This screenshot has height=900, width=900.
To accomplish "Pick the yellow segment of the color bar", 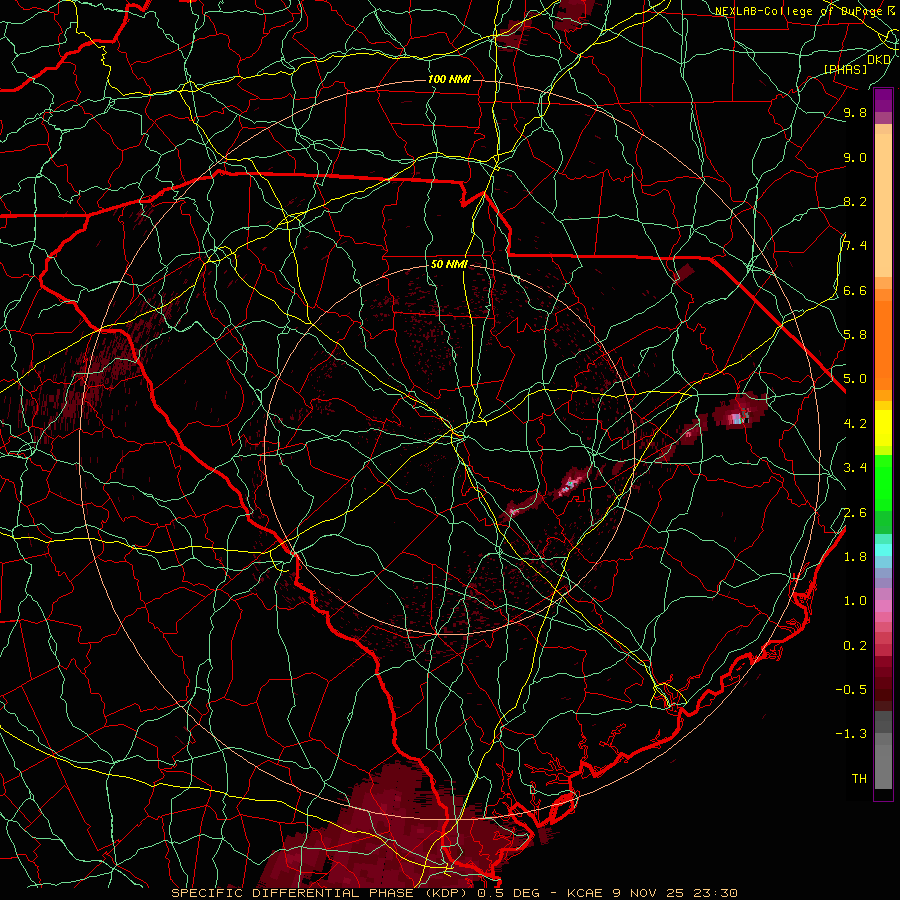I will coord(883,428).
